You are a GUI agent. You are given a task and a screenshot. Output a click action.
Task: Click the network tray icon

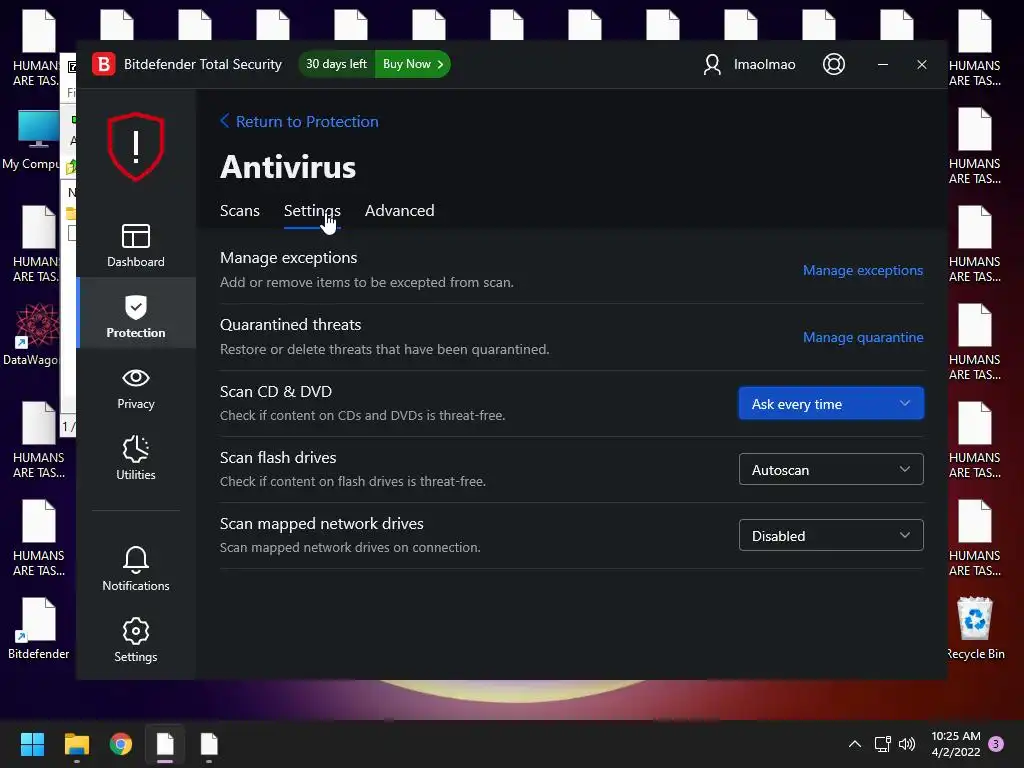click(882, 744)
